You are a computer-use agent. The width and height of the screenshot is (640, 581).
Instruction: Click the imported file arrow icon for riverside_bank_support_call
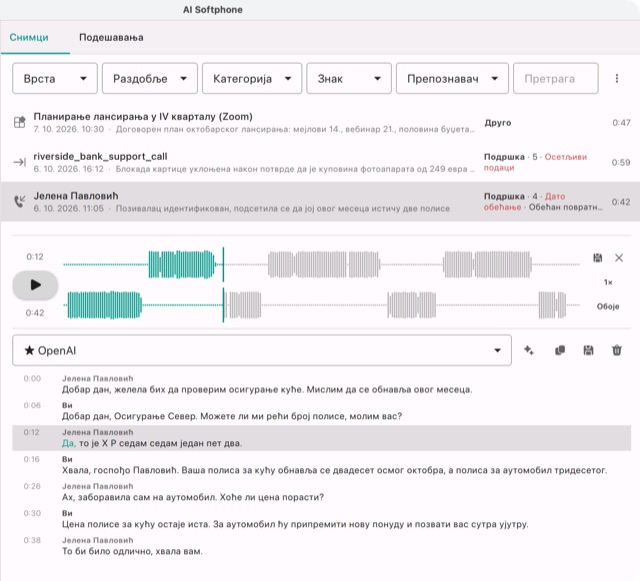(20, 162)
